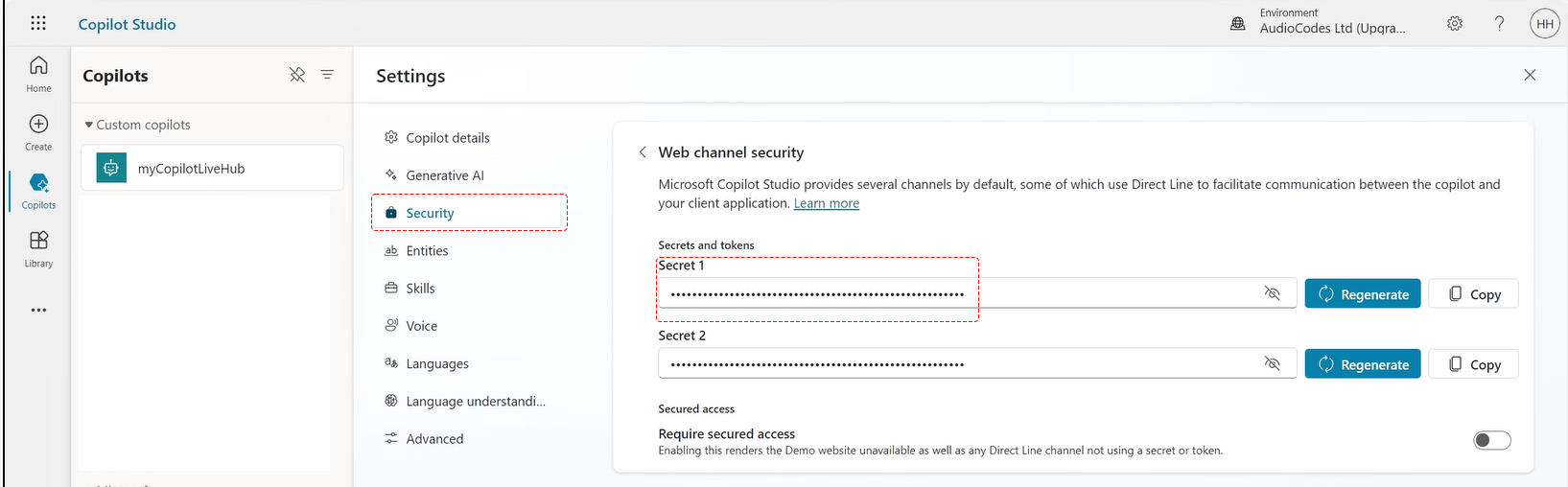The image size is (1568, 487).
Task: Unpin the Copilots panel
Action: tap(297, 75)
